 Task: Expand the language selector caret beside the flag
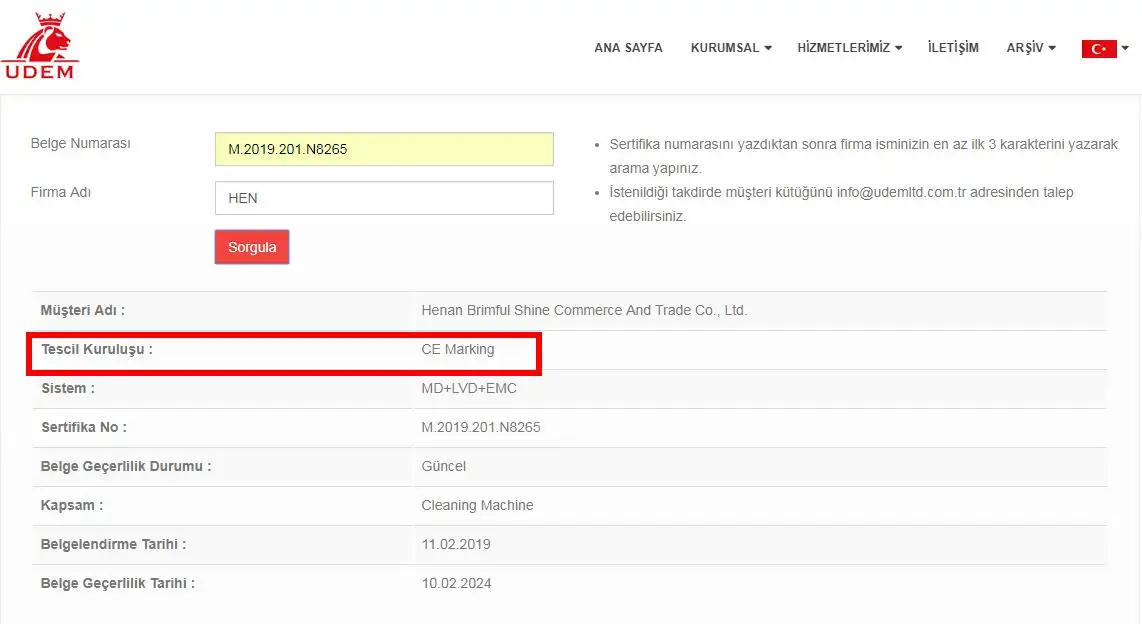coord(1125,48)
